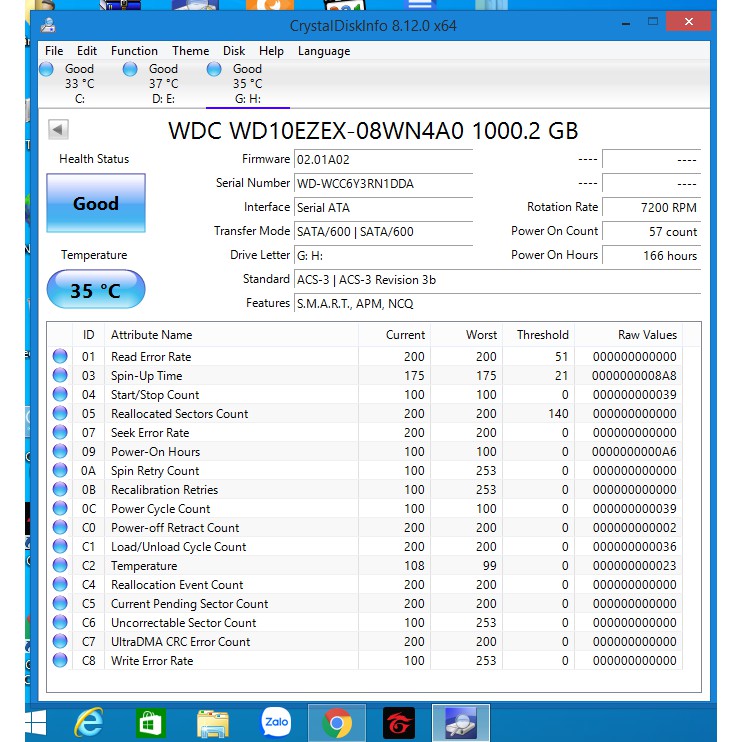
Task: Select the C: disk tab at 33 °C
Action: pyautogui.click(x=80, y=84)
